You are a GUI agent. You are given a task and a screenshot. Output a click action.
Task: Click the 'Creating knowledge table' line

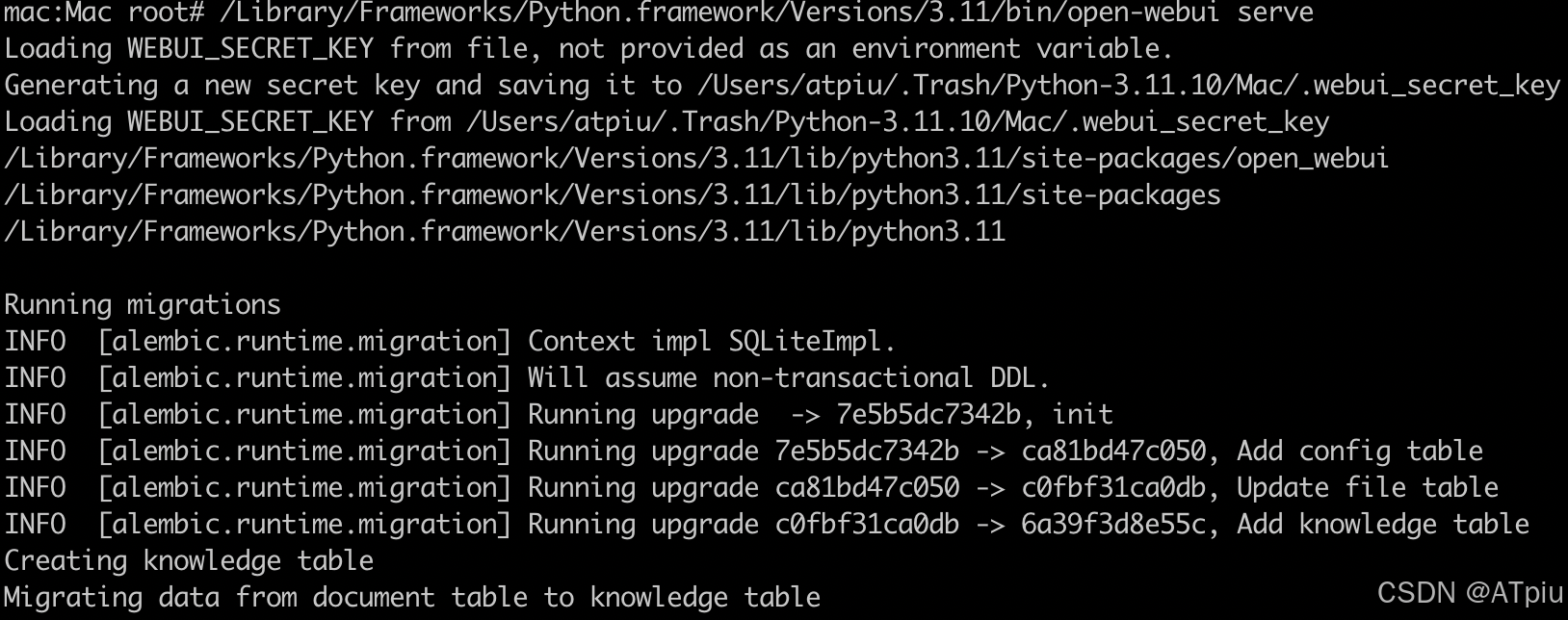point(189,561)
